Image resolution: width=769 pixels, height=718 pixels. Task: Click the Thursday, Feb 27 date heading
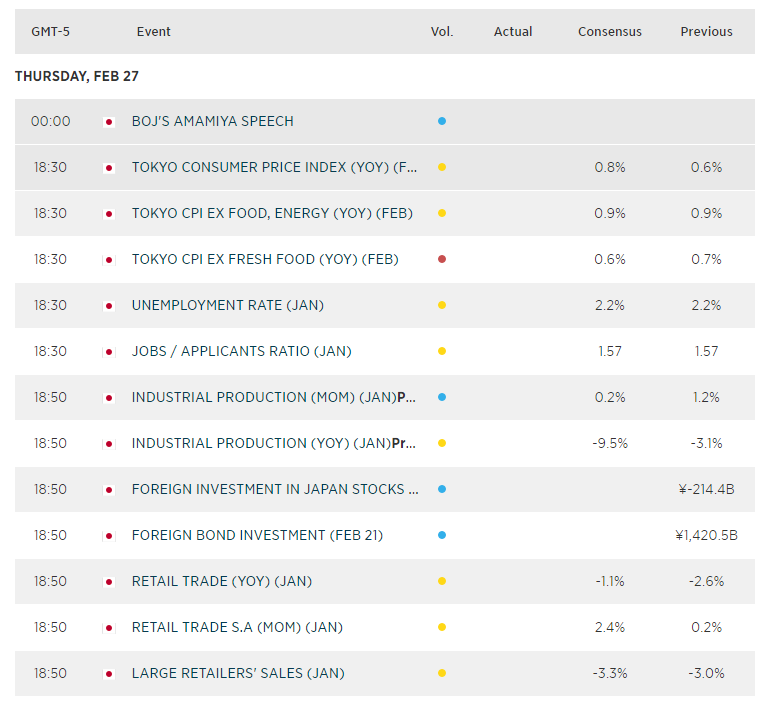77,77
